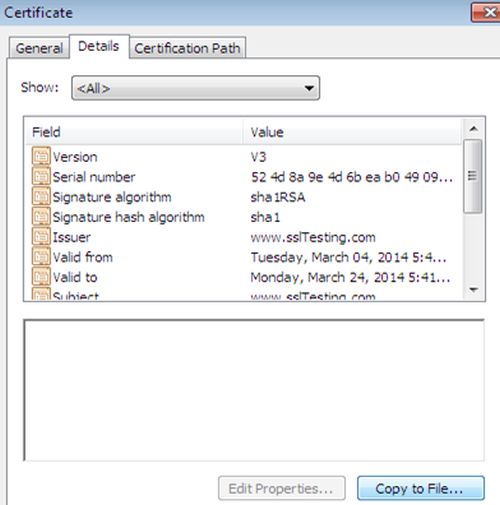500x505 pixels.
Task: Click inside the empty field details box
Action: click(254, 390)
